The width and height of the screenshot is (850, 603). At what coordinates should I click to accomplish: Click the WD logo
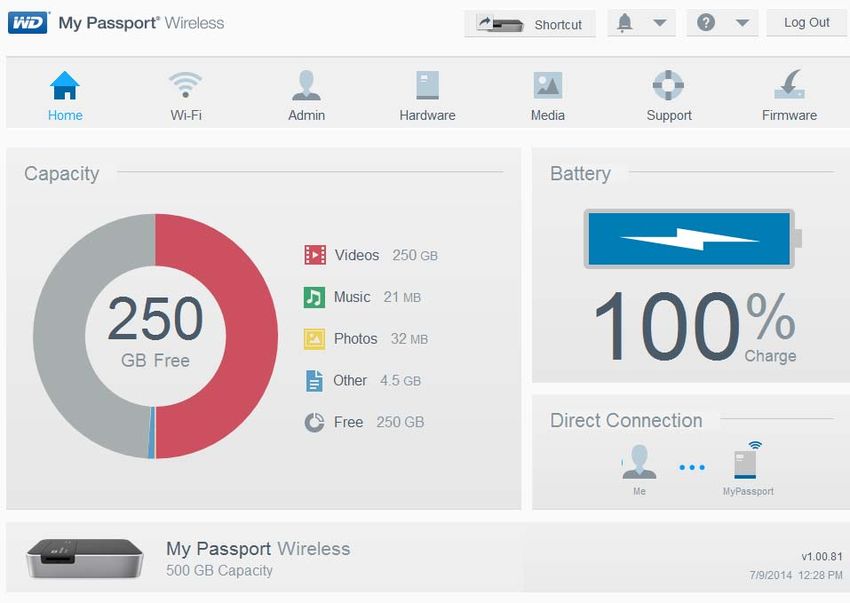(x=28, y=23)
